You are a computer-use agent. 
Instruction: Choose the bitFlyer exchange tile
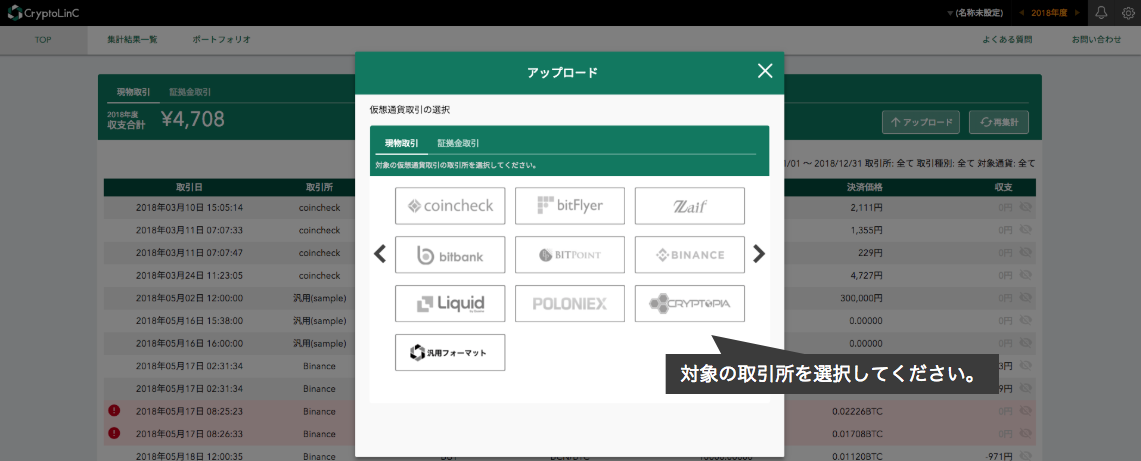coord(570,206)
